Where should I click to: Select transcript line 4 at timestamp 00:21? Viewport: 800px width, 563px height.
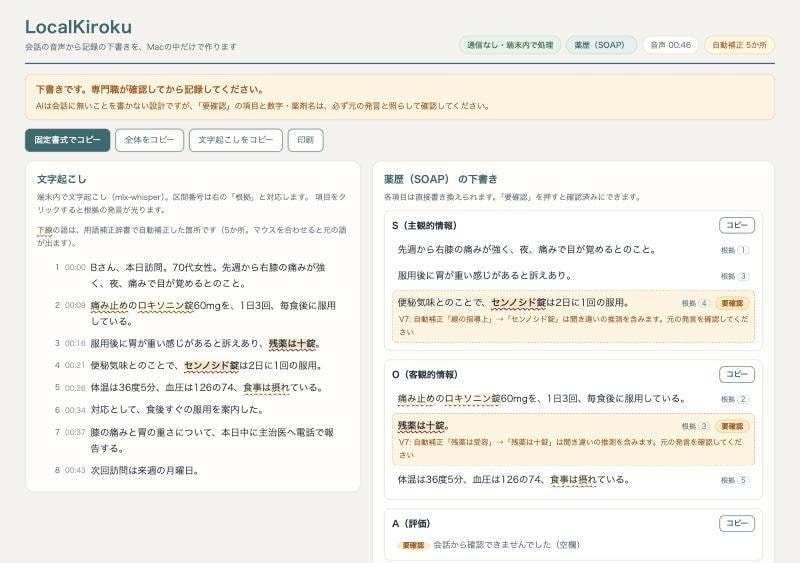coord(193,365)
